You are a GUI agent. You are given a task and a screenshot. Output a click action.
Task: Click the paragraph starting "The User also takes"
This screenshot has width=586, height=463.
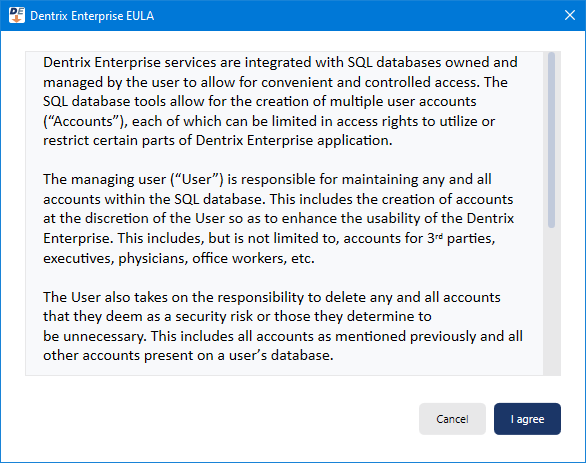click(283, 326)
